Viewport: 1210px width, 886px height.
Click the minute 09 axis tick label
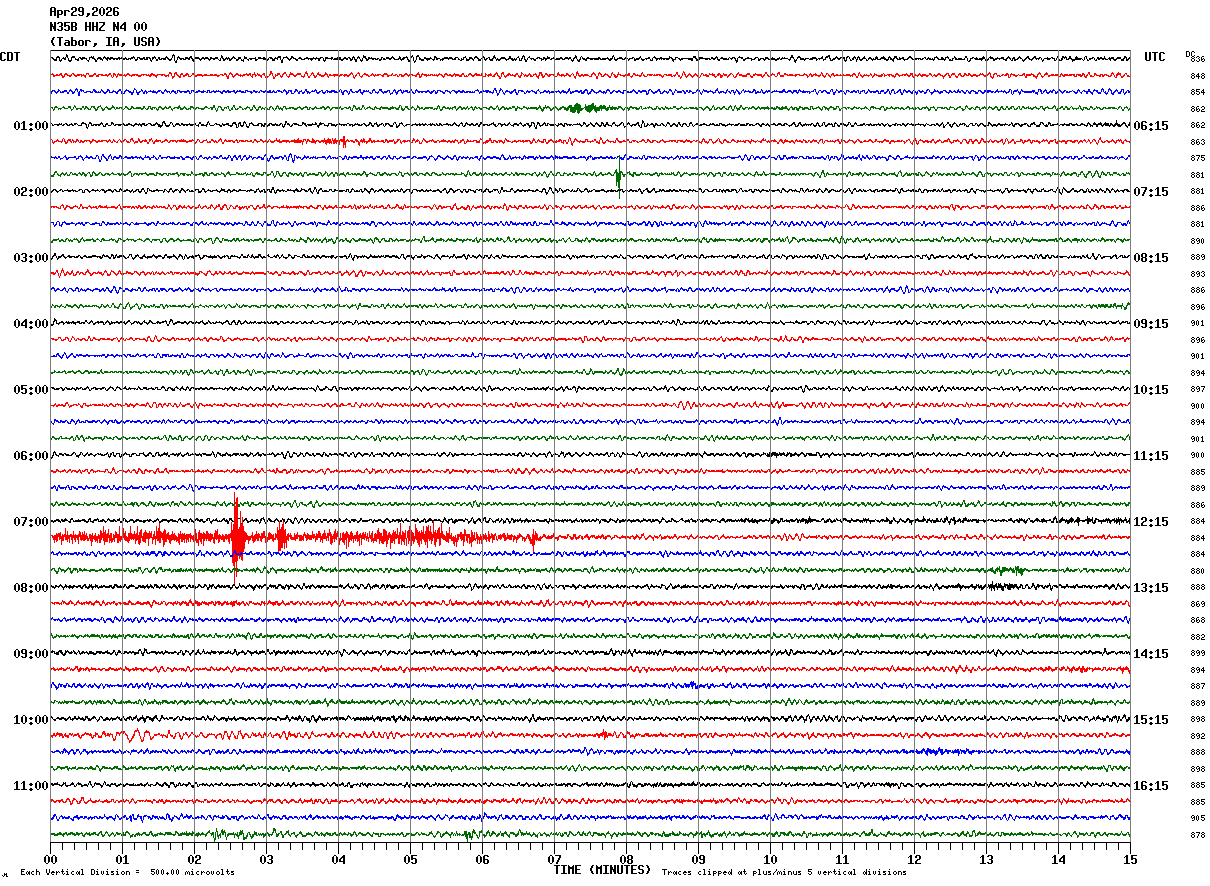tap(698, 859)
